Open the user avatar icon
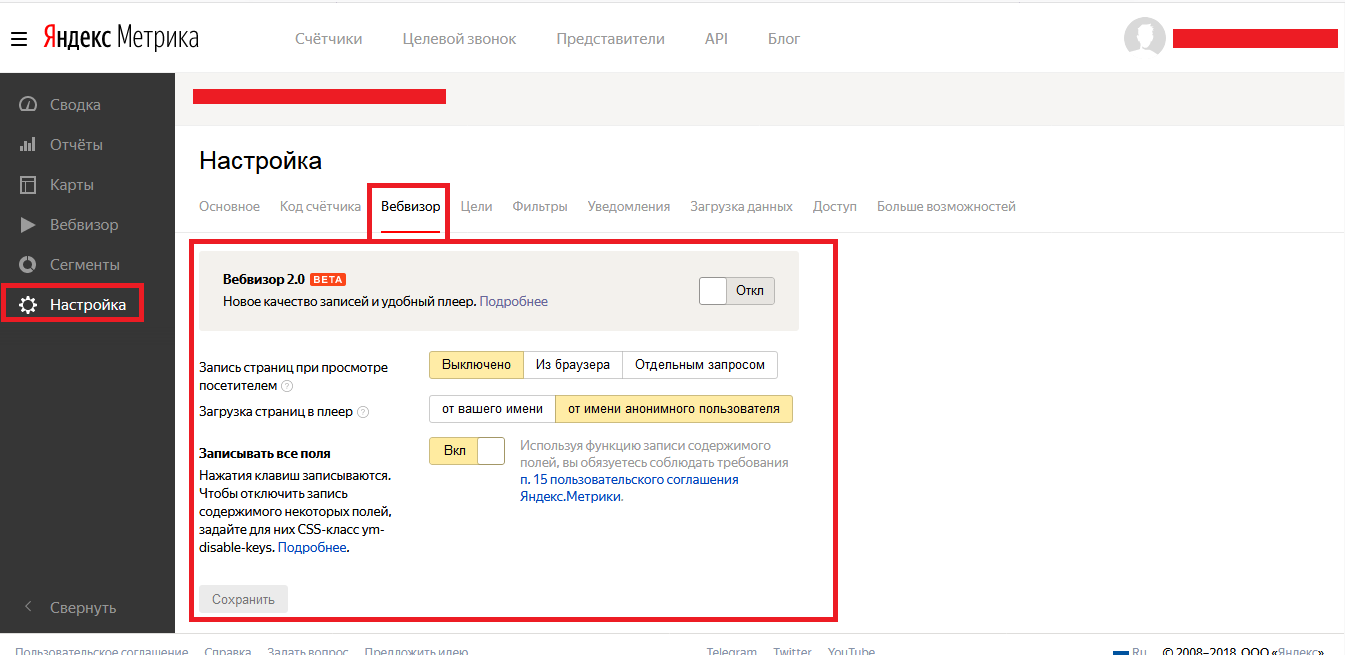The height and width of the screenshot is (655, 1345). coord(1145,38)
